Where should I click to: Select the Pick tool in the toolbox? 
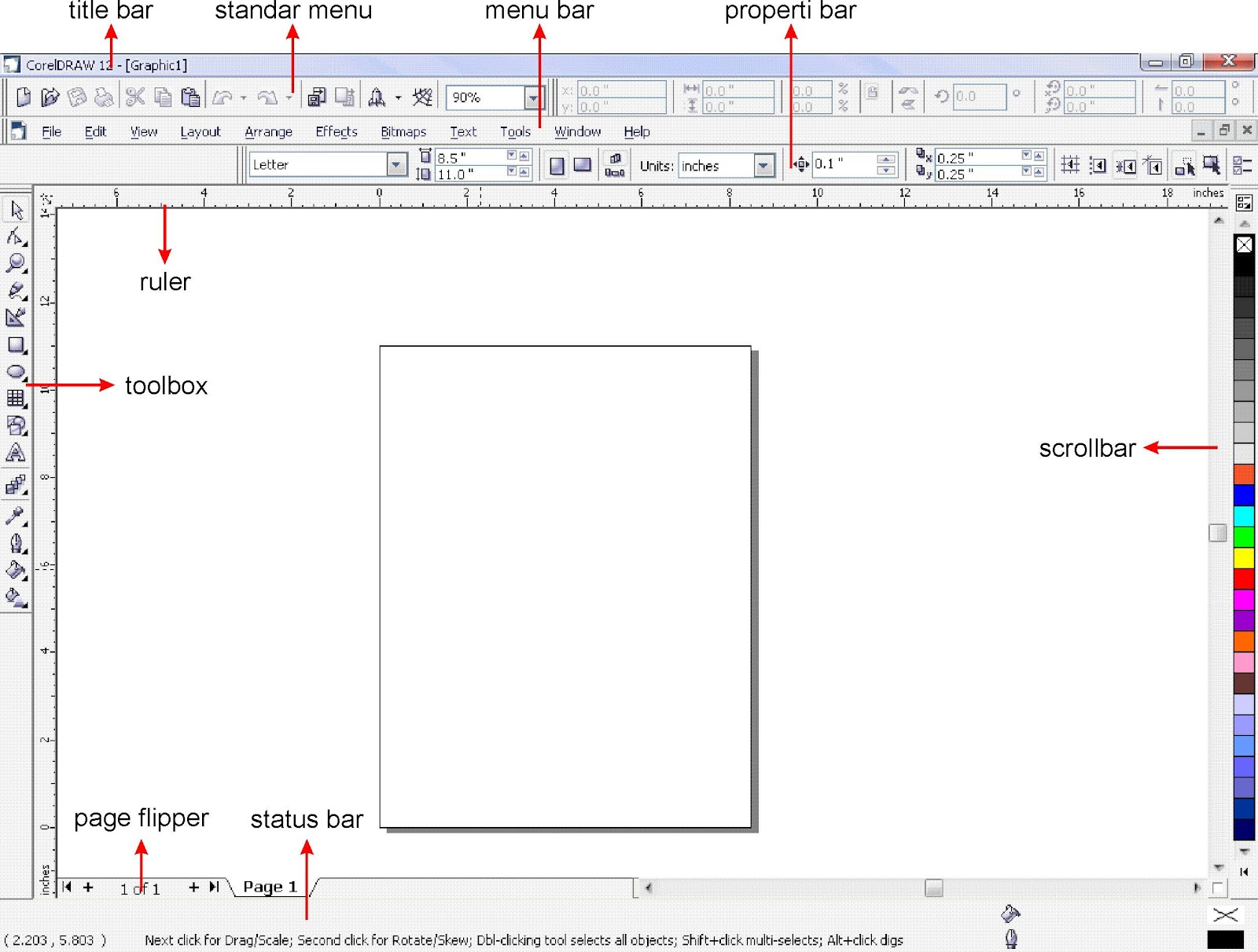click(17, 210)
